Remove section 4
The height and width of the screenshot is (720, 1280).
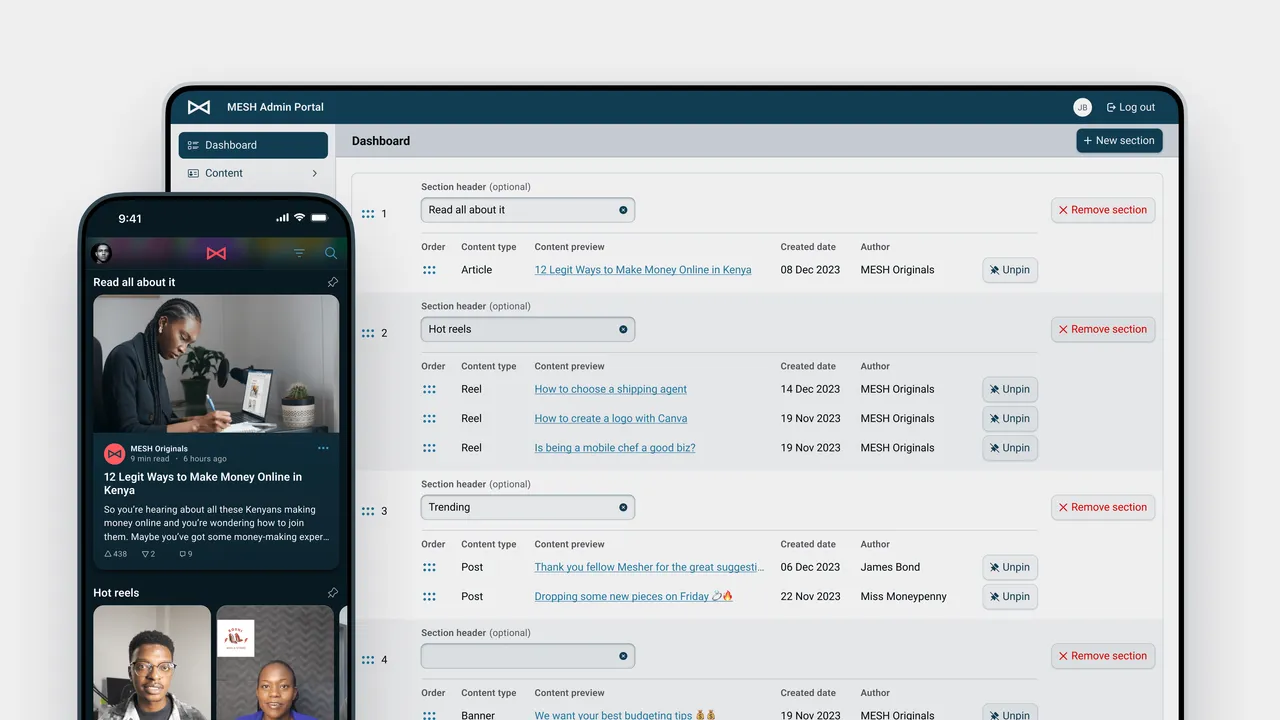pyautogui.click(x=1103, y=656)
